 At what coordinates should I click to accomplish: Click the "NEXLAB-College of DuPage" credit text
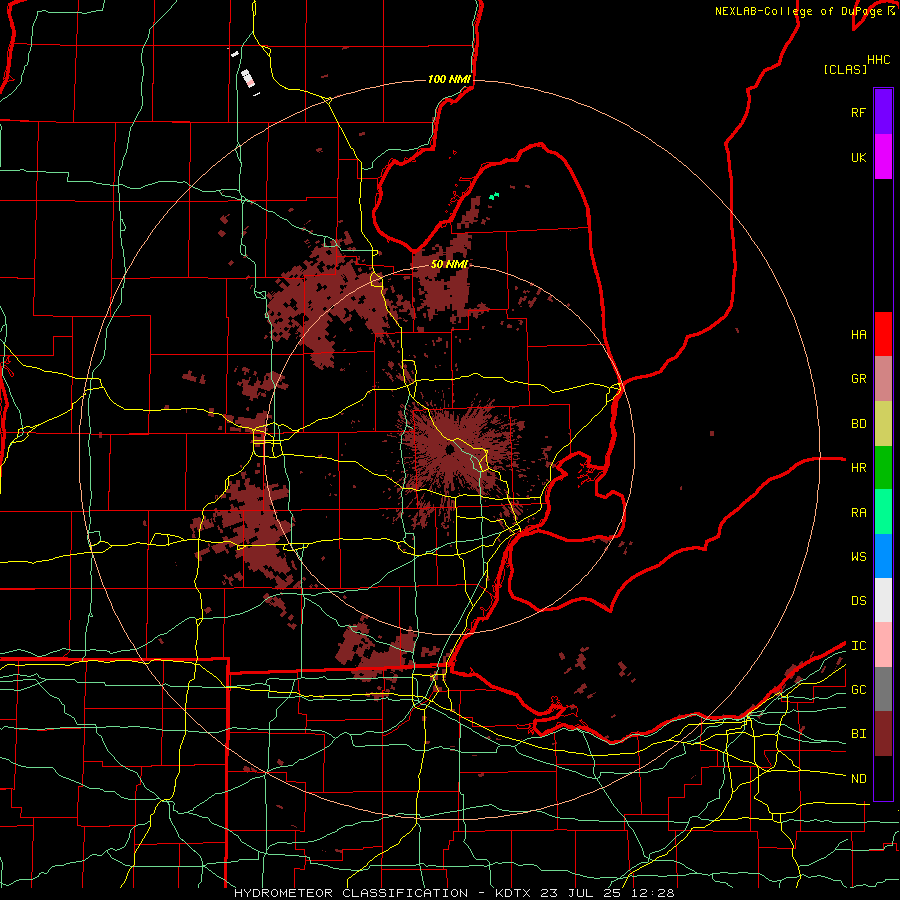800,11
